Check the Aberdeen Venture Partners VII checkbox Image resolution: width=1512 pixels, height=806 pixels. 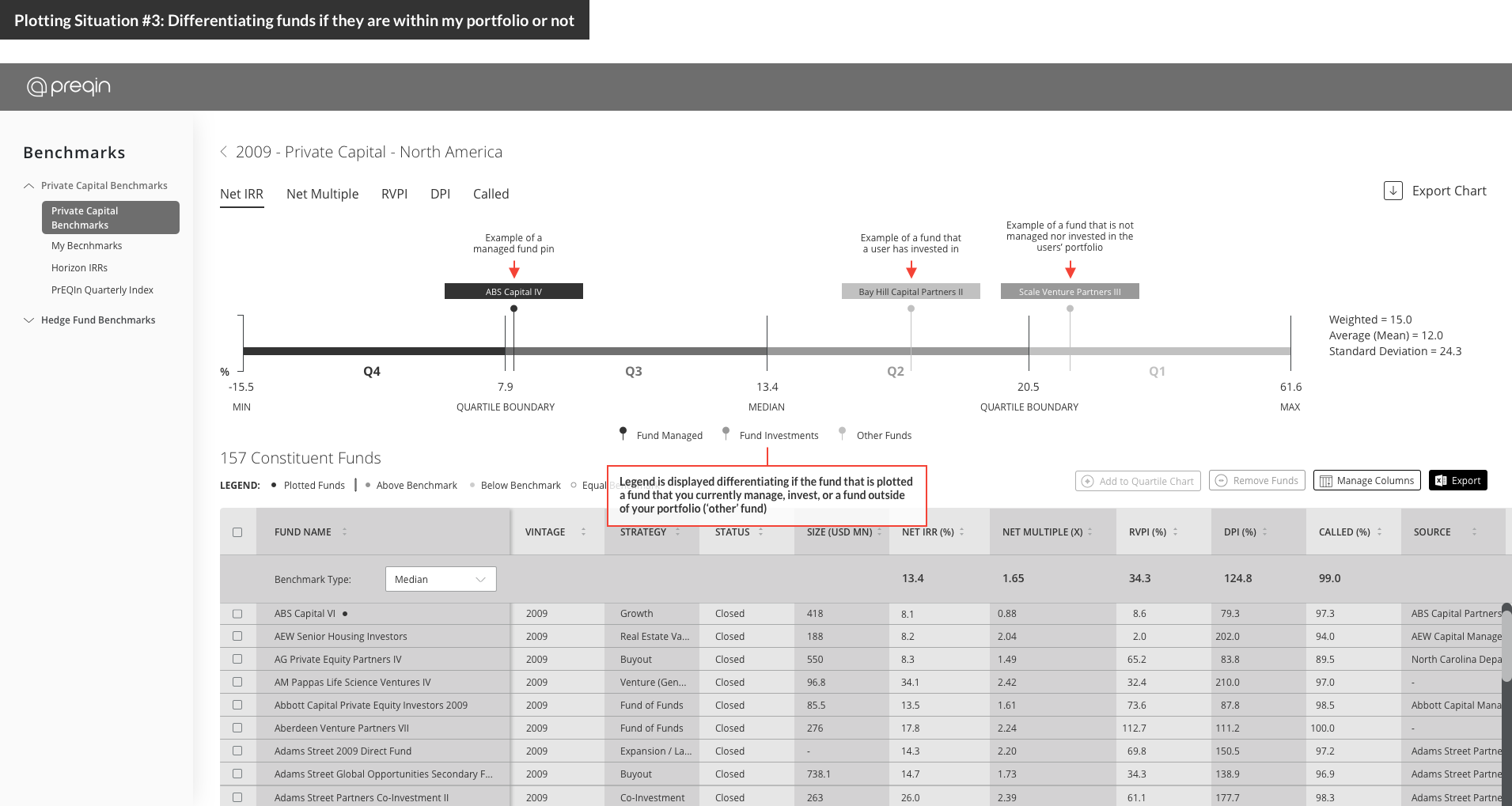[x=237, y=728]
